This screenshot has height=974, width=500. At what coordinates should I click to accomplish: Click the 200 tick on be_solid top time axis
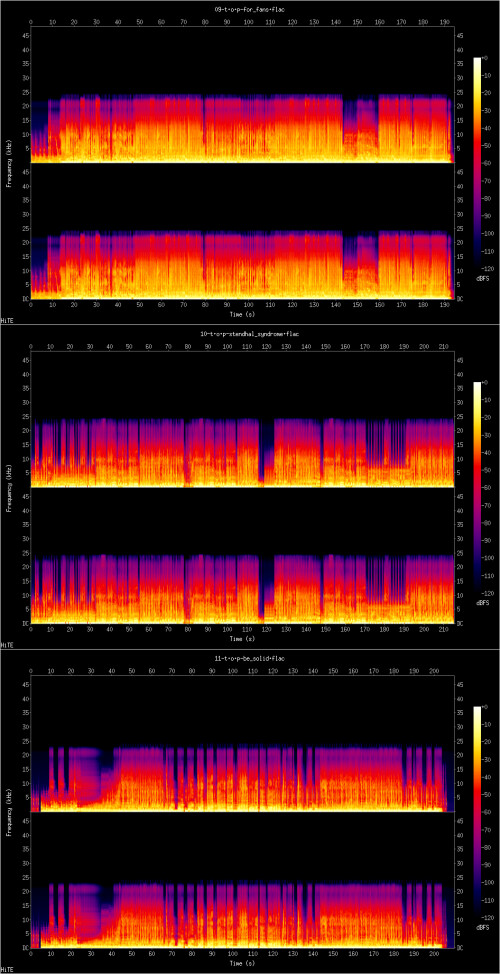(433, 671)
